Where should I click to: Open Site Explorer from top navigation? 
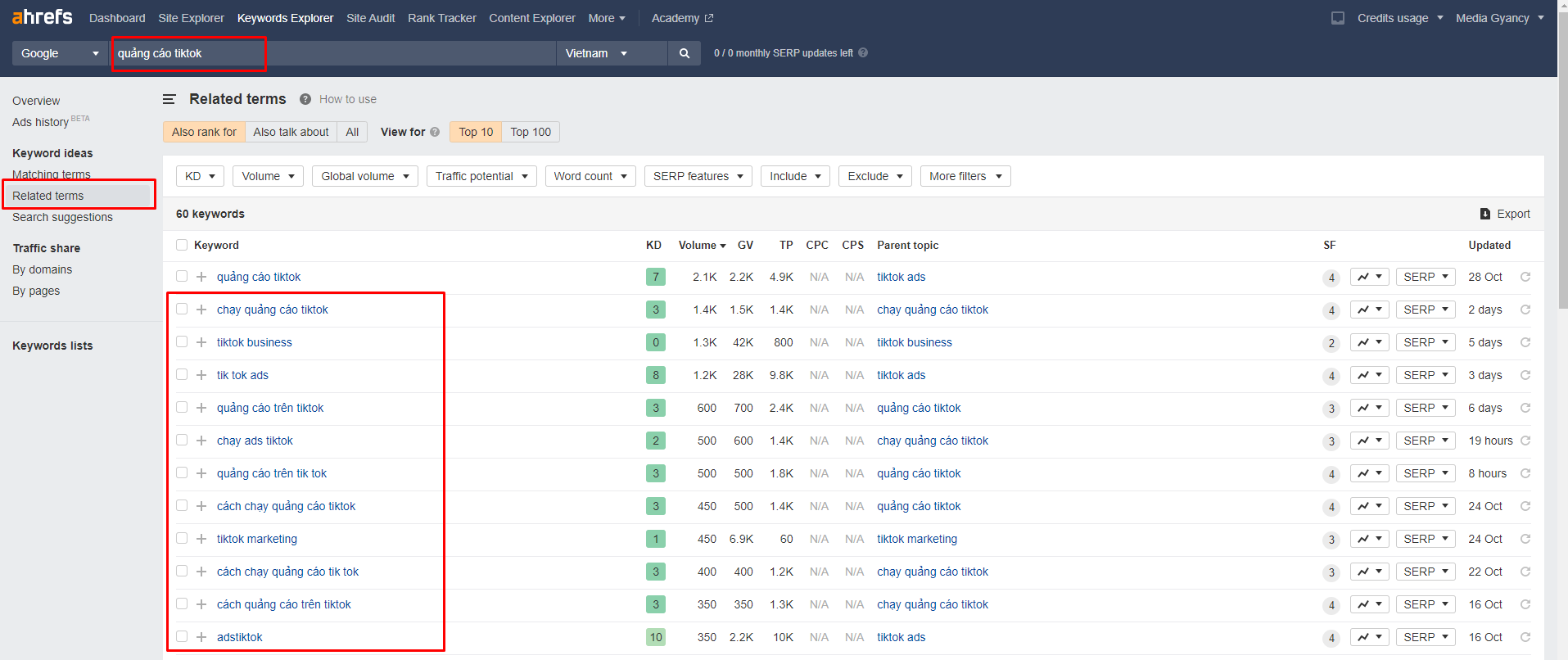coord(191,18)
